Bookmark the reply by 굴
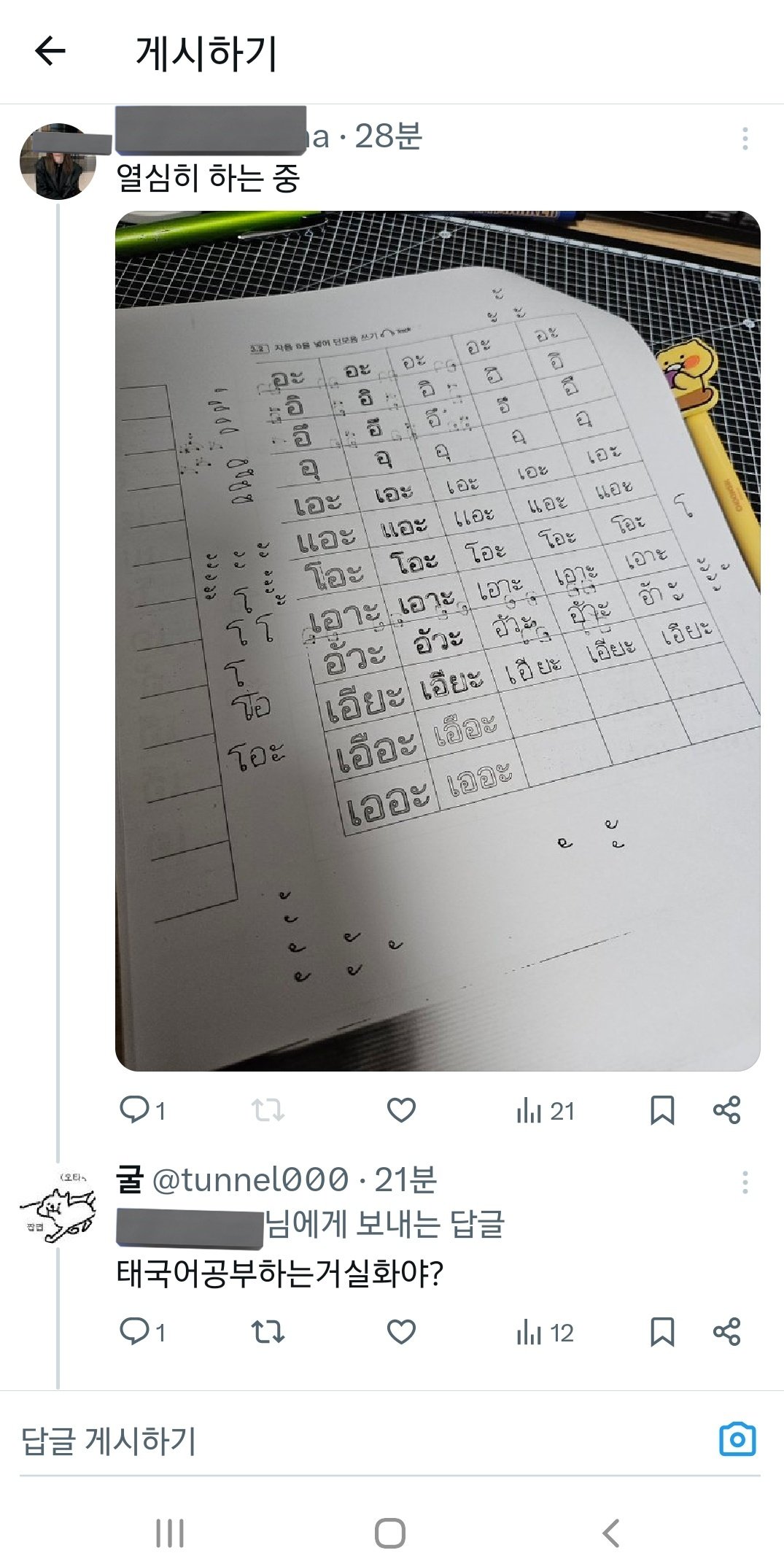 click(x=662, y=1332)
